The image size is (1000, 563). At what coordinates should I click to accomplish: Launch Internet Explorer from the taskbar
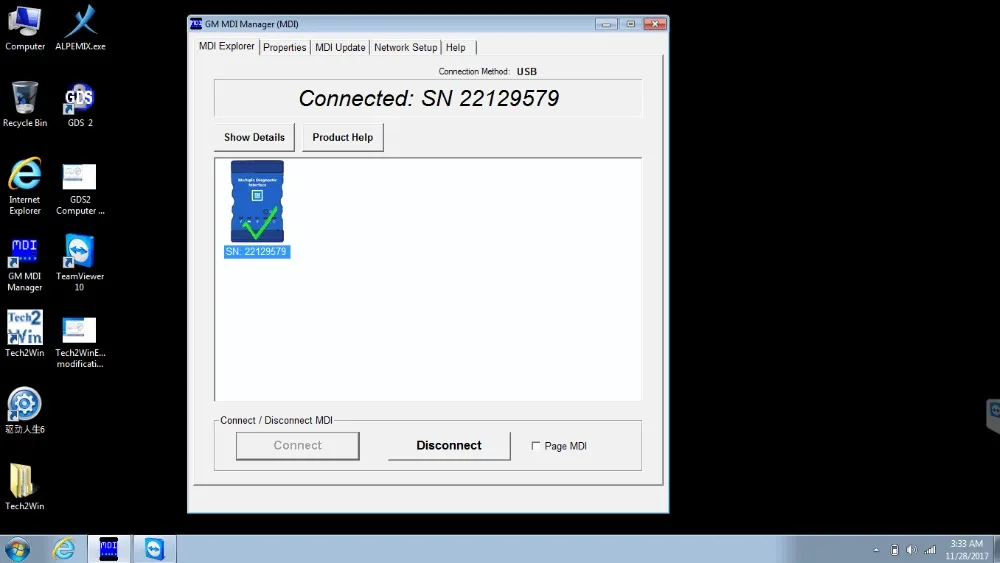tap(64, 549)
